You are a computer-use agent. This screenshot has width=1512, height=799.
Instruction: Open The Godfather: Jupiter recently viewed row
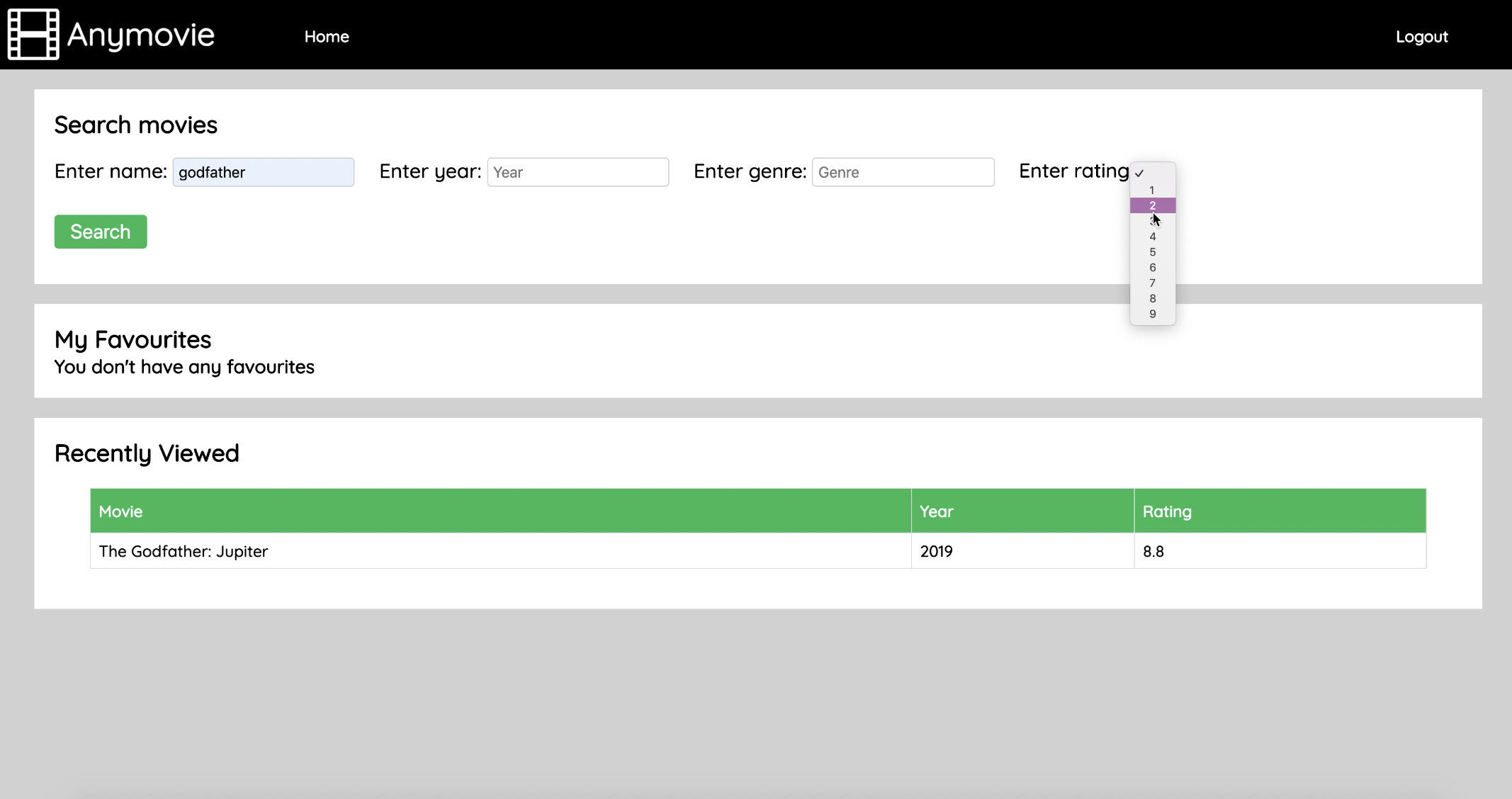184,551
